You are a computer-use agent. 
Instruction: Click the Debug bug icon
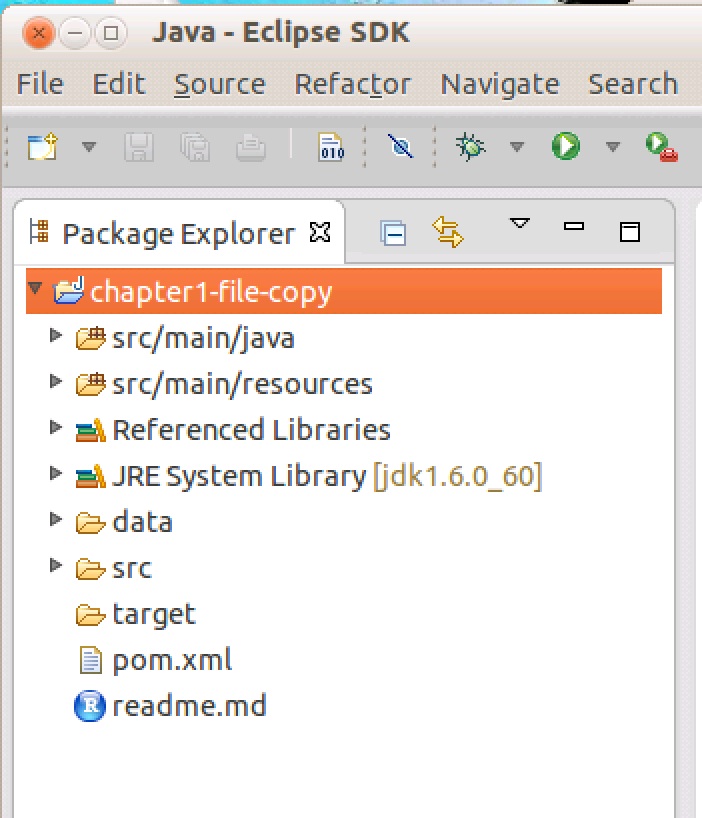point(470,148)
